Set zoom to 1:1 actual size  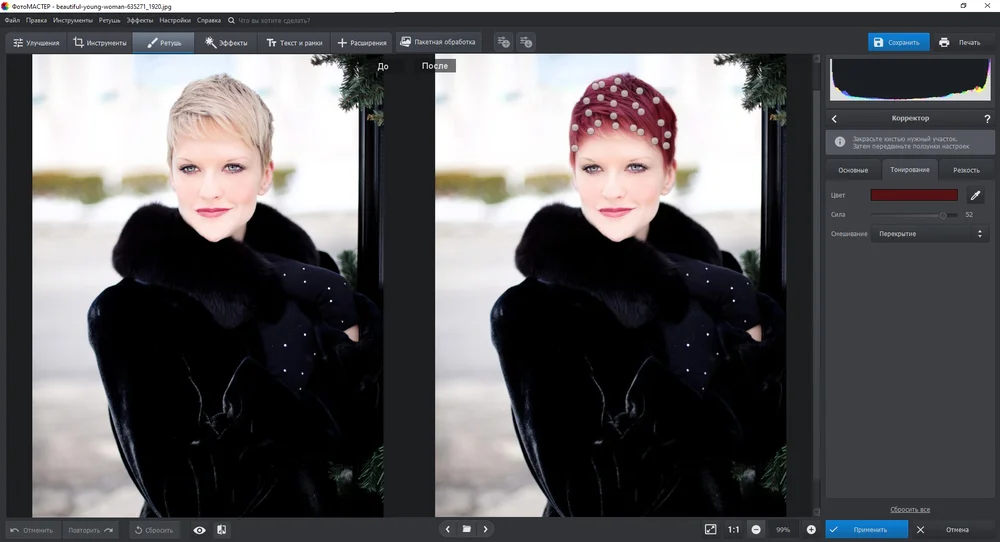(733, 529)
